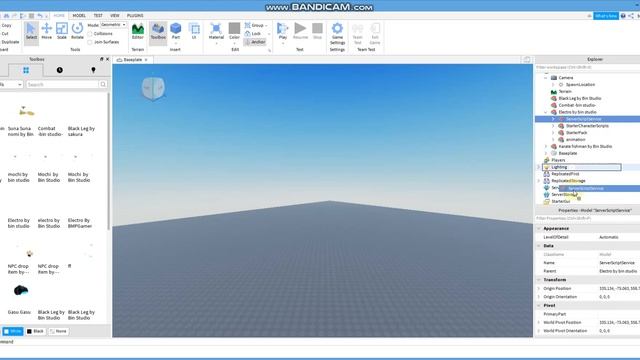Image resolution: width=640 pixels, height=360 pixels.
Task: Activate the Scale tool
Action: point(62,31)
